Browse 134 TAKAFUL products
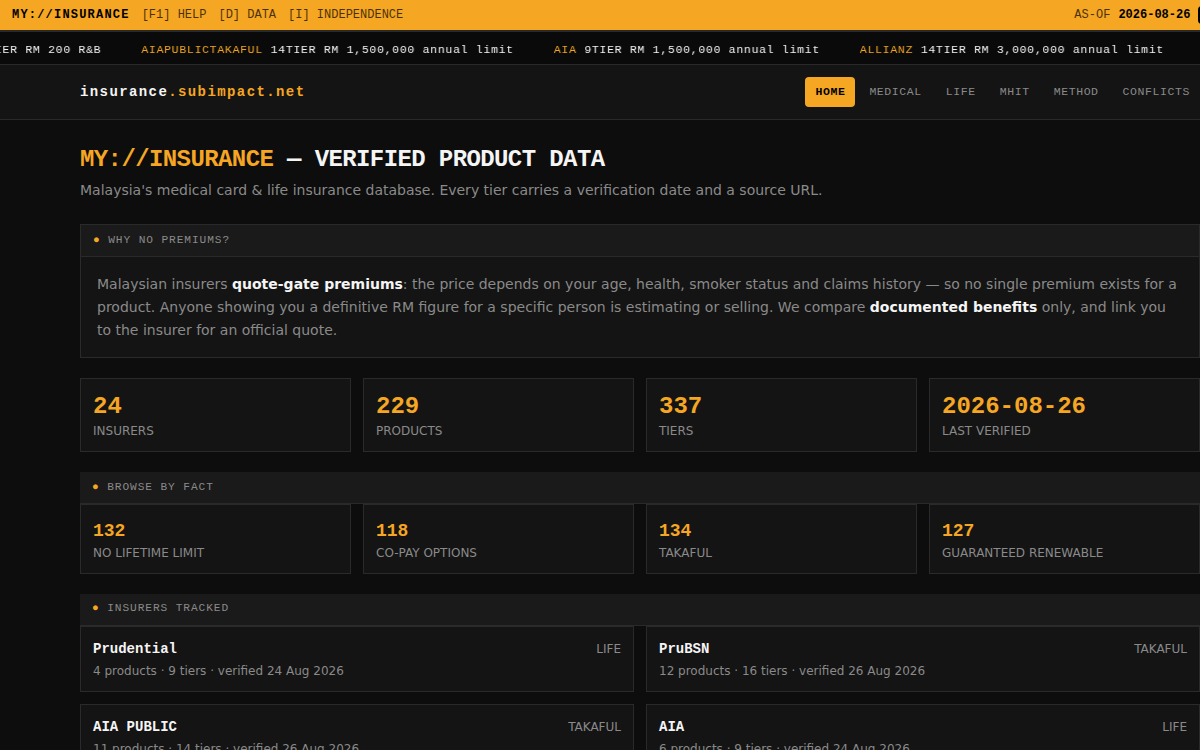 [x=781, y=539]
